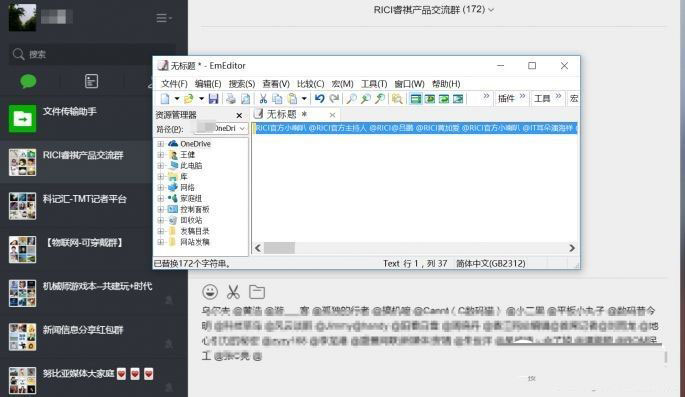This screenshot has height=397, width=685.
Task: Paste clipboard using toolbar paste icon
Action: 292,99
